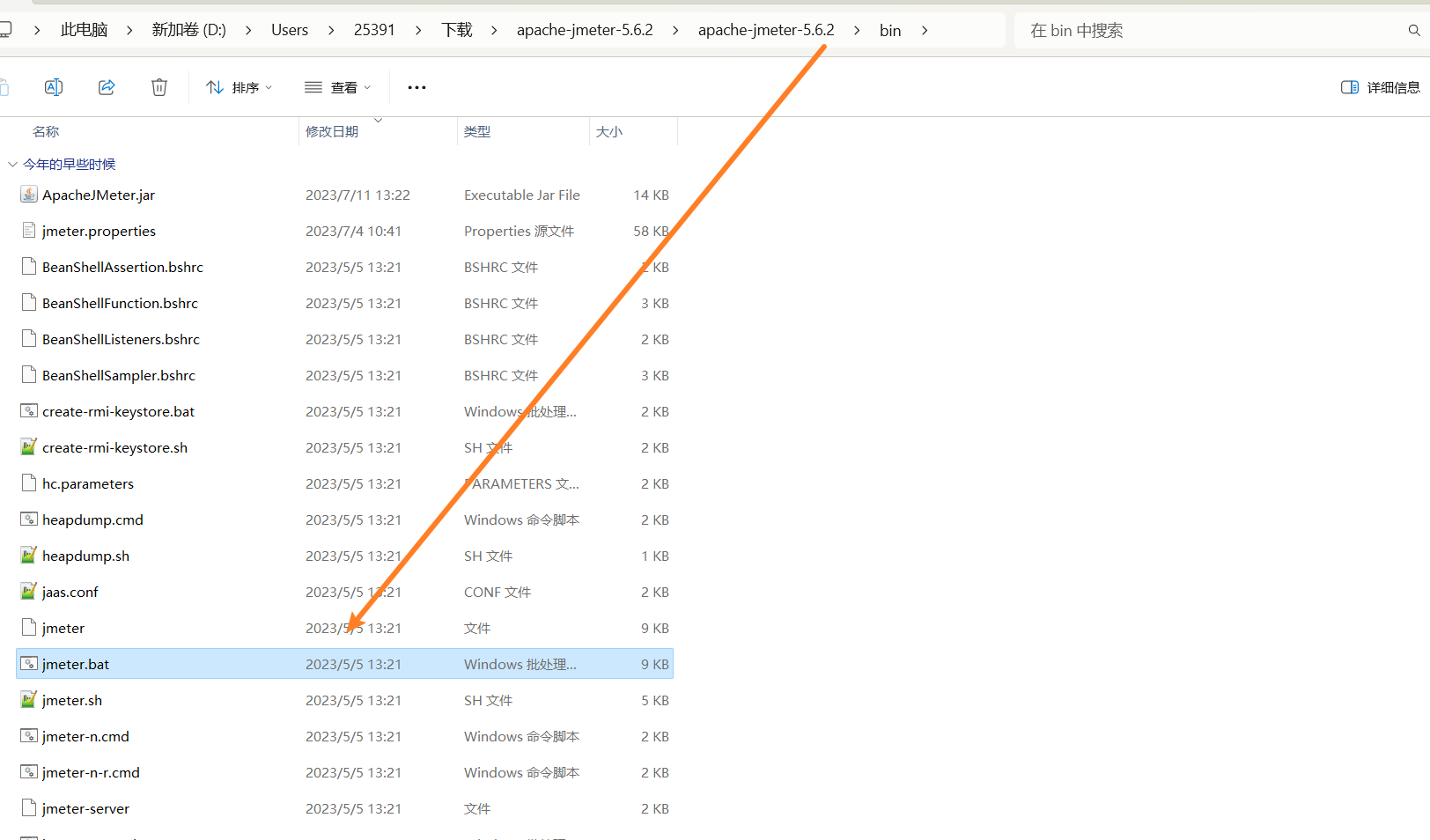This screenshot has height=840, width=1430.
Task: Click file name text jmeter.bat
Action: click(76, 664)
